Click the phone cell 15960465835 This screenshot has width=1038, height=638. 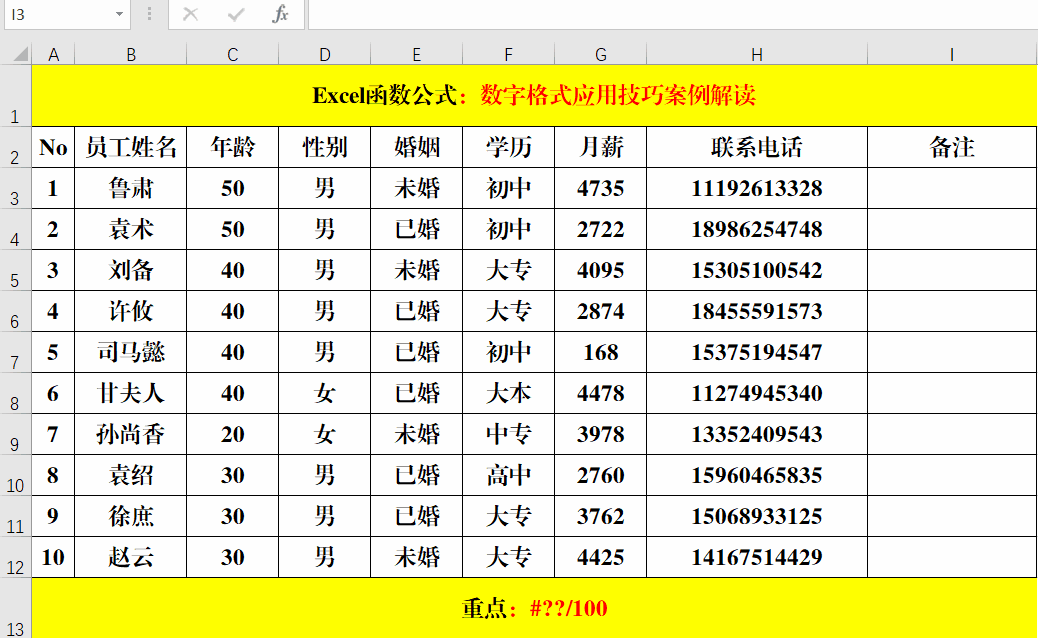tap(757, 476)
